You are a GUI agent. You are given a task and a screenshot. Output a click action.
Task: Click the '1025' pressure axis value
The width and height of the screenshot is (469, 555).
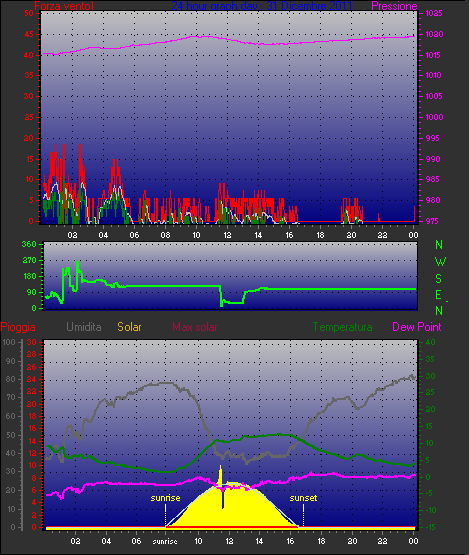point(434,13)
